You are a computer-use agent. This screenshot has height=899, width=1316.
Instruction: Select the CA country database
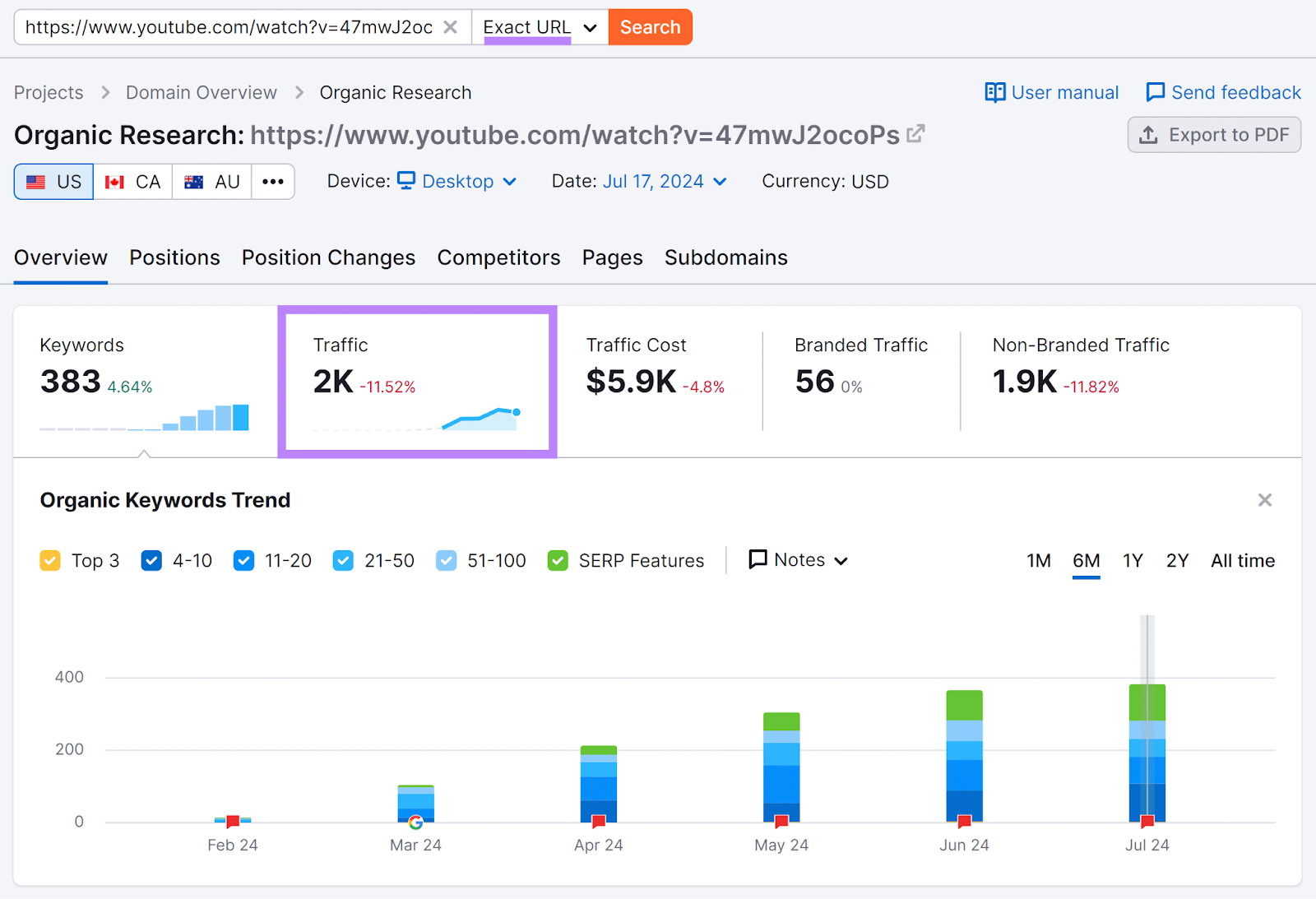coord(132,182)
